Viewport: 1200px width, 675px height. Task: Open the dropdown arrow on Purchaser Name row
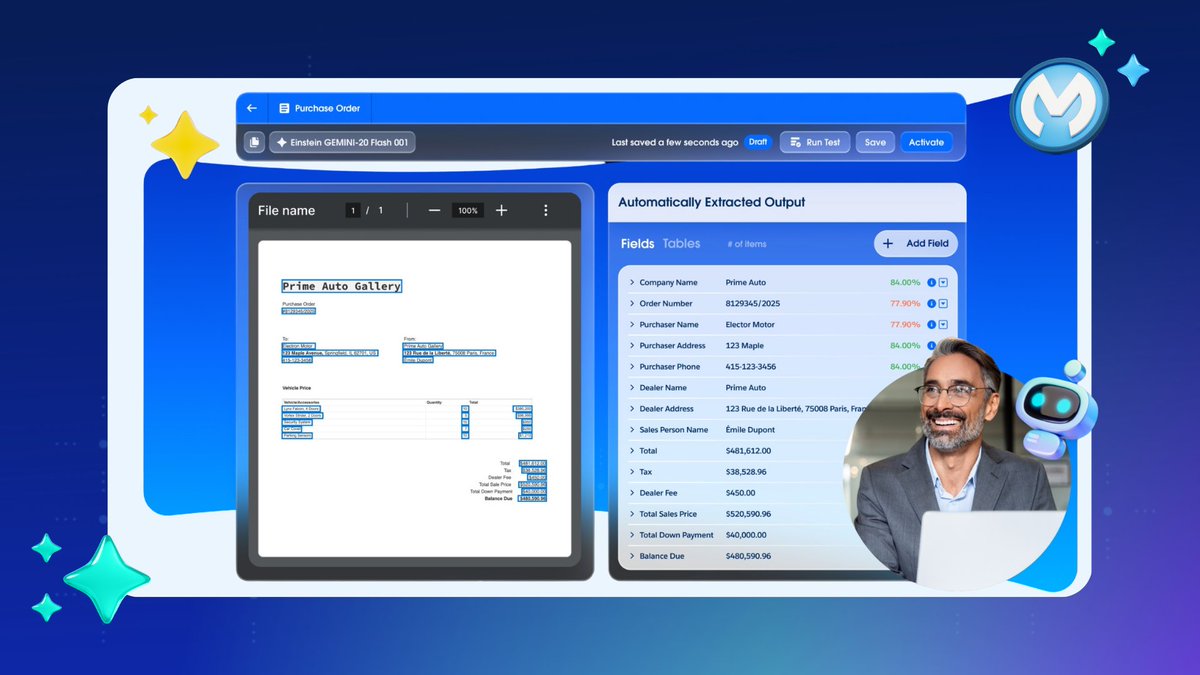(x=943, y=324)
